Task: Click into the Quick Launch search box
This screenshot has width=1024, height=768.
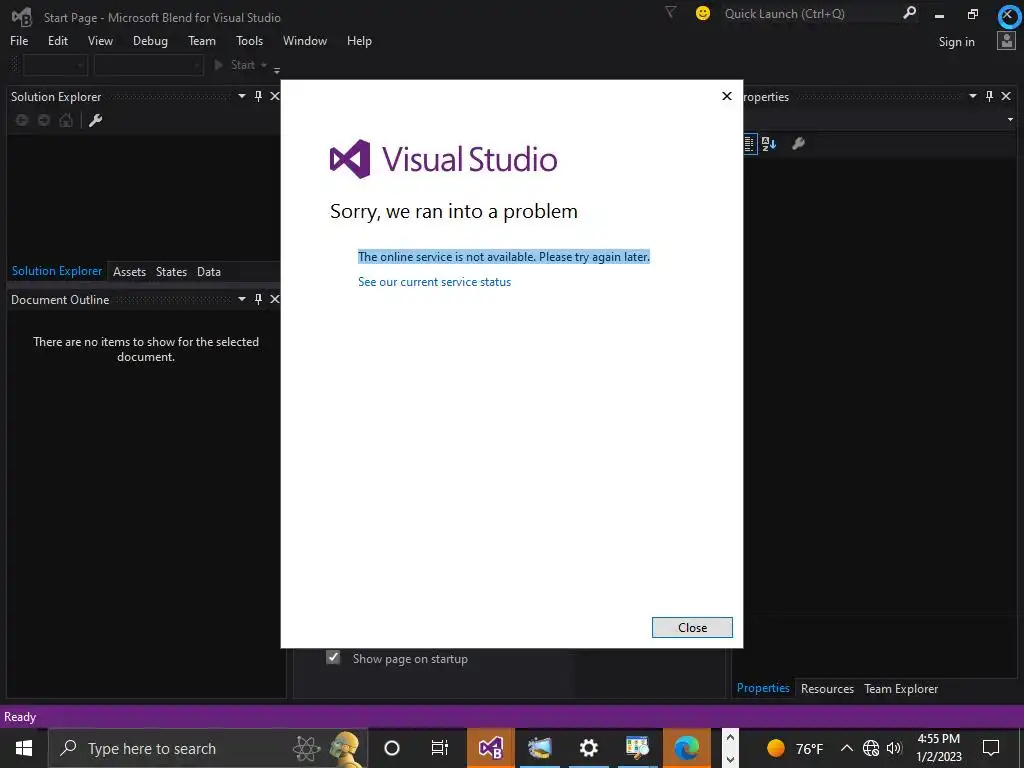Action: click(810, 14)
